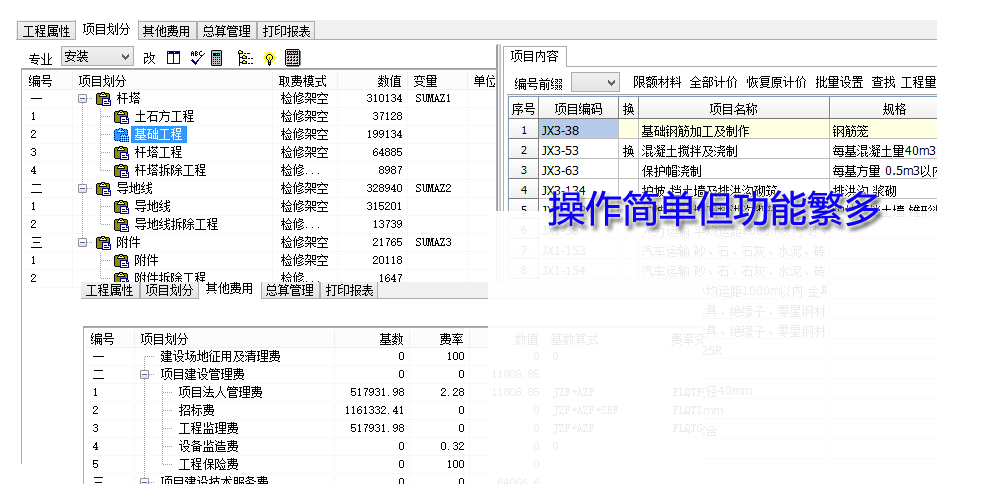Open the lower 打印报表 tab
Screen dimensions: 1000x500
coord(349,290)
